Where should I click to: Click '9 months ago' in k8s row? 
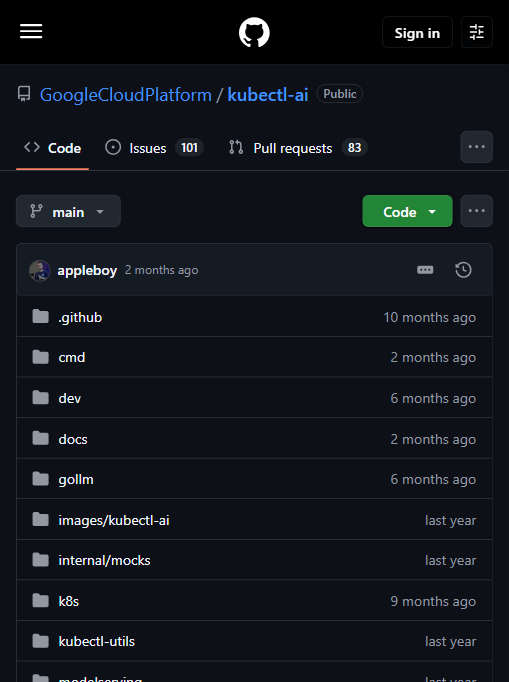(433, 602)
